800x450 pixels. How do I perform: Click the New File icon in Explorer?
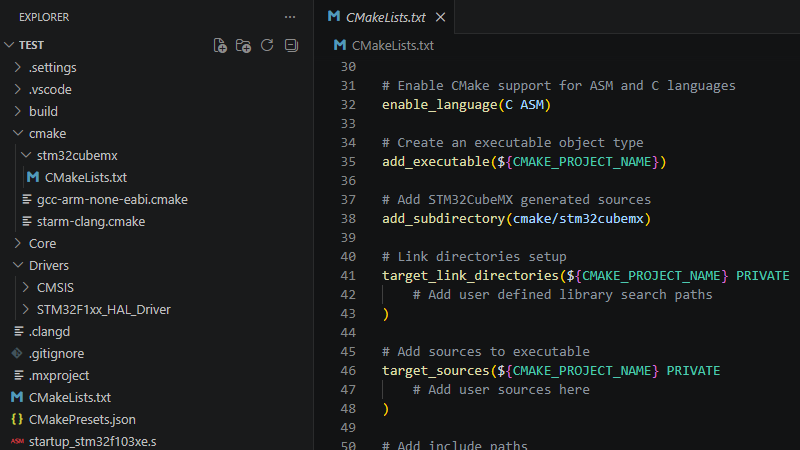(x=220, y=45)
